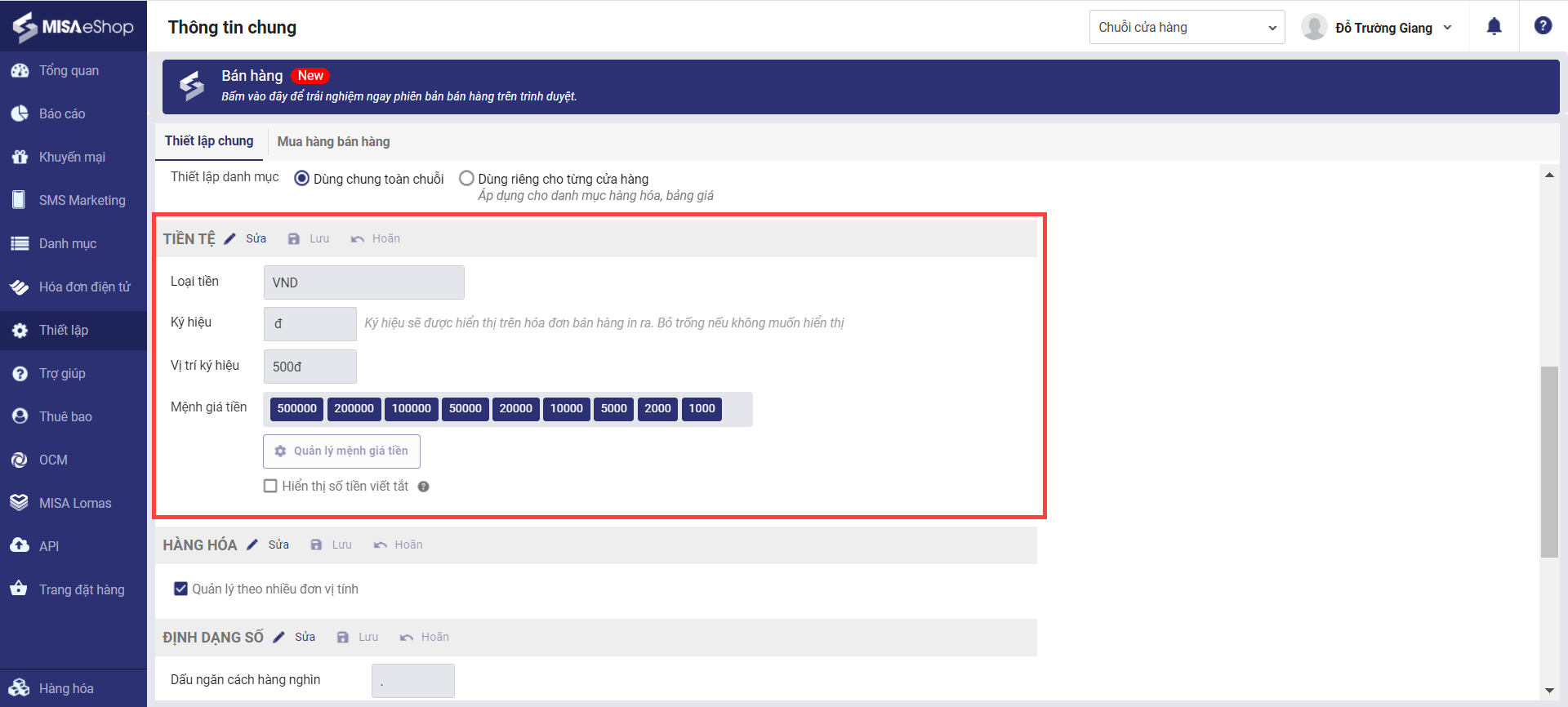Click Sửa in TIỀN TỆ section
1568x707 pixels.
point(256,238)
